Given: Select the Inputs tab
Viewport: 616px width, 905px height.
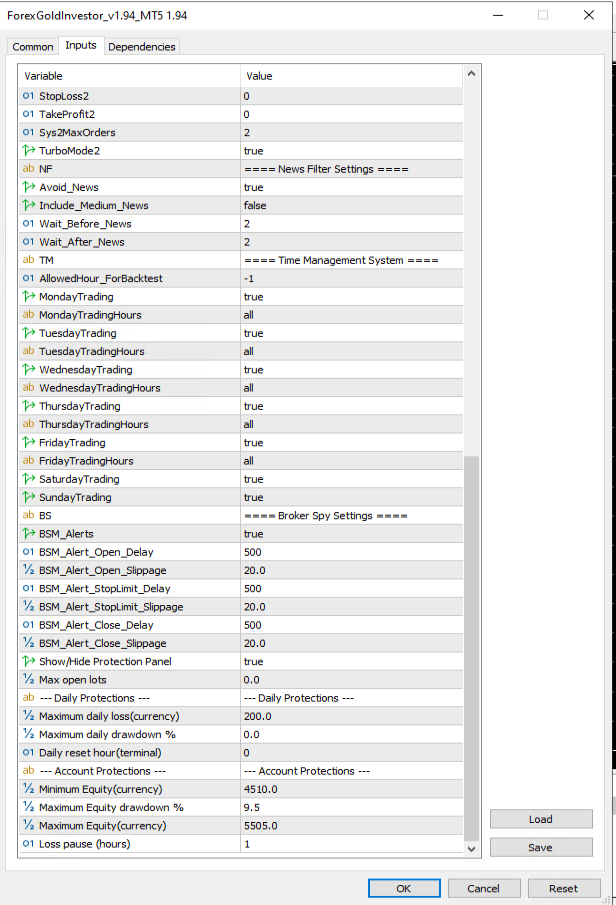Looking at the screenshot, I should pos(81,45).
